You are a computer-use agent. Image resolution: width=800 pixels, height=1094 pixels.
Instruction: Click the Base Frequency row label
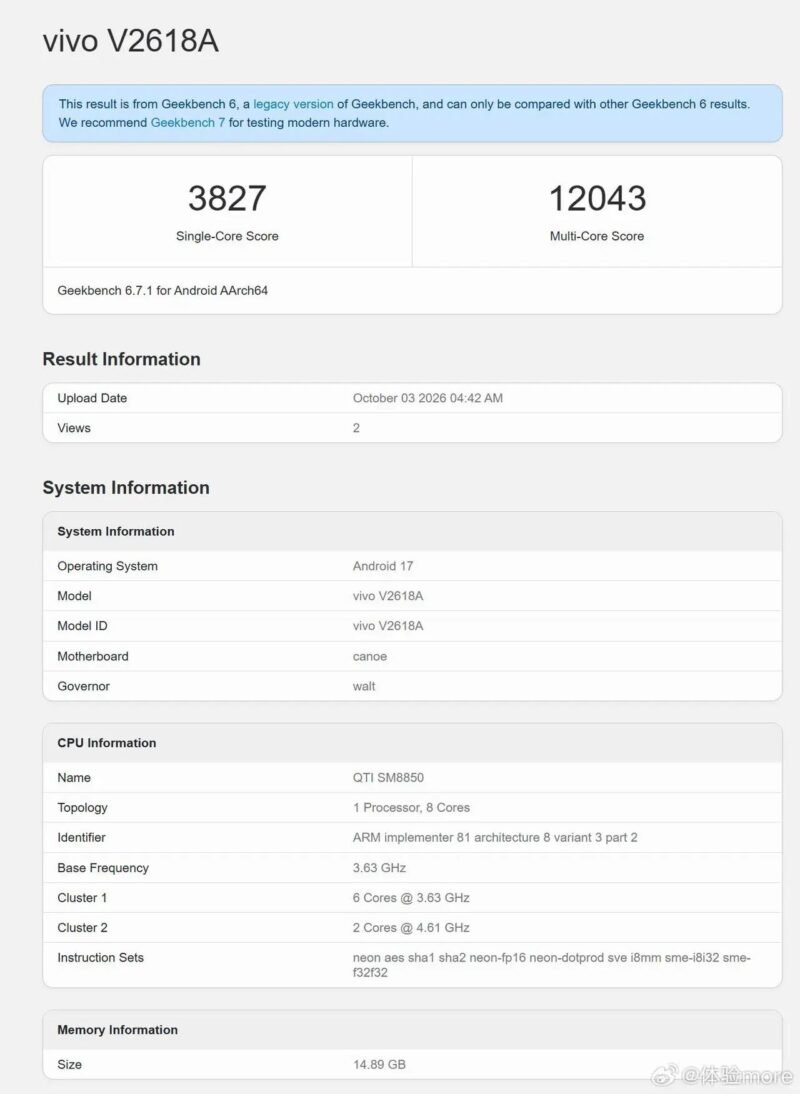(103, 867)
